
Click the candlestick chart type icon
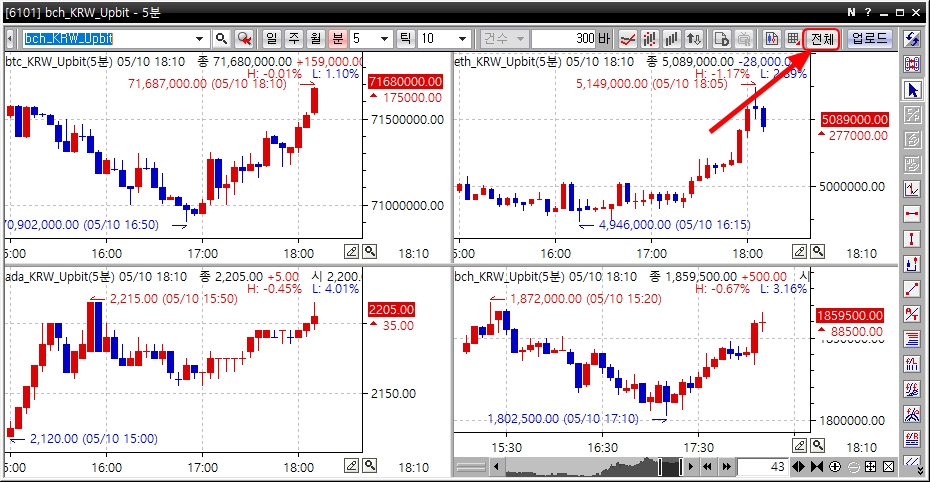(x=650, y=39)
